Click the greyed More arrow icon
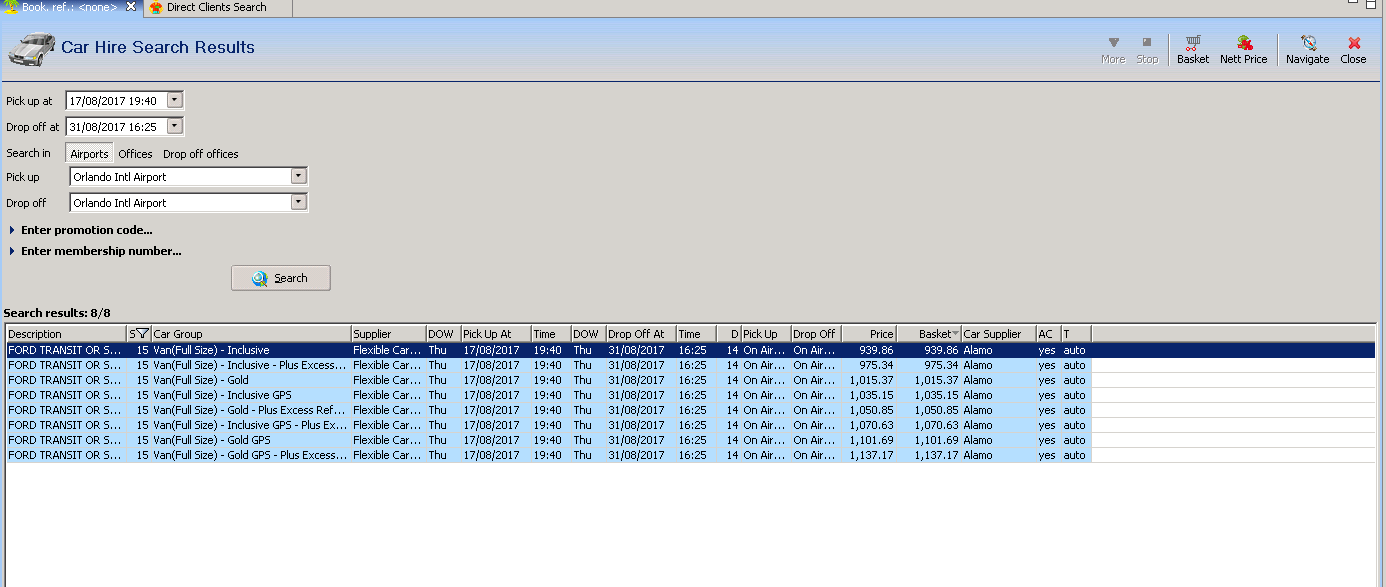This screenshot has height=587, width=1386. pyautogui.click(x=1113, y=50)
